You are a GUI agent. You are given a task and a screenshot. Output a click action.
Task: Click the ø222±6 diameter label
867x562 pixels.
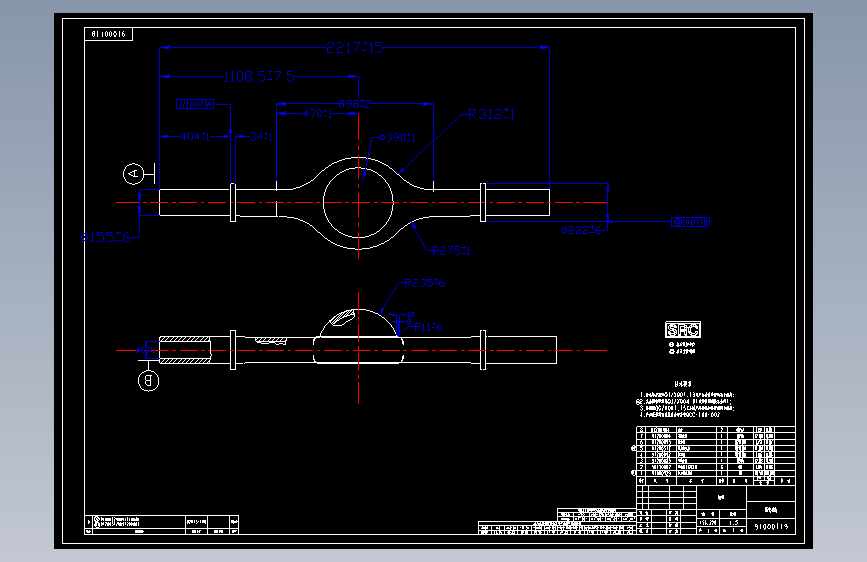pyautogui.click(x=581, y=230)
